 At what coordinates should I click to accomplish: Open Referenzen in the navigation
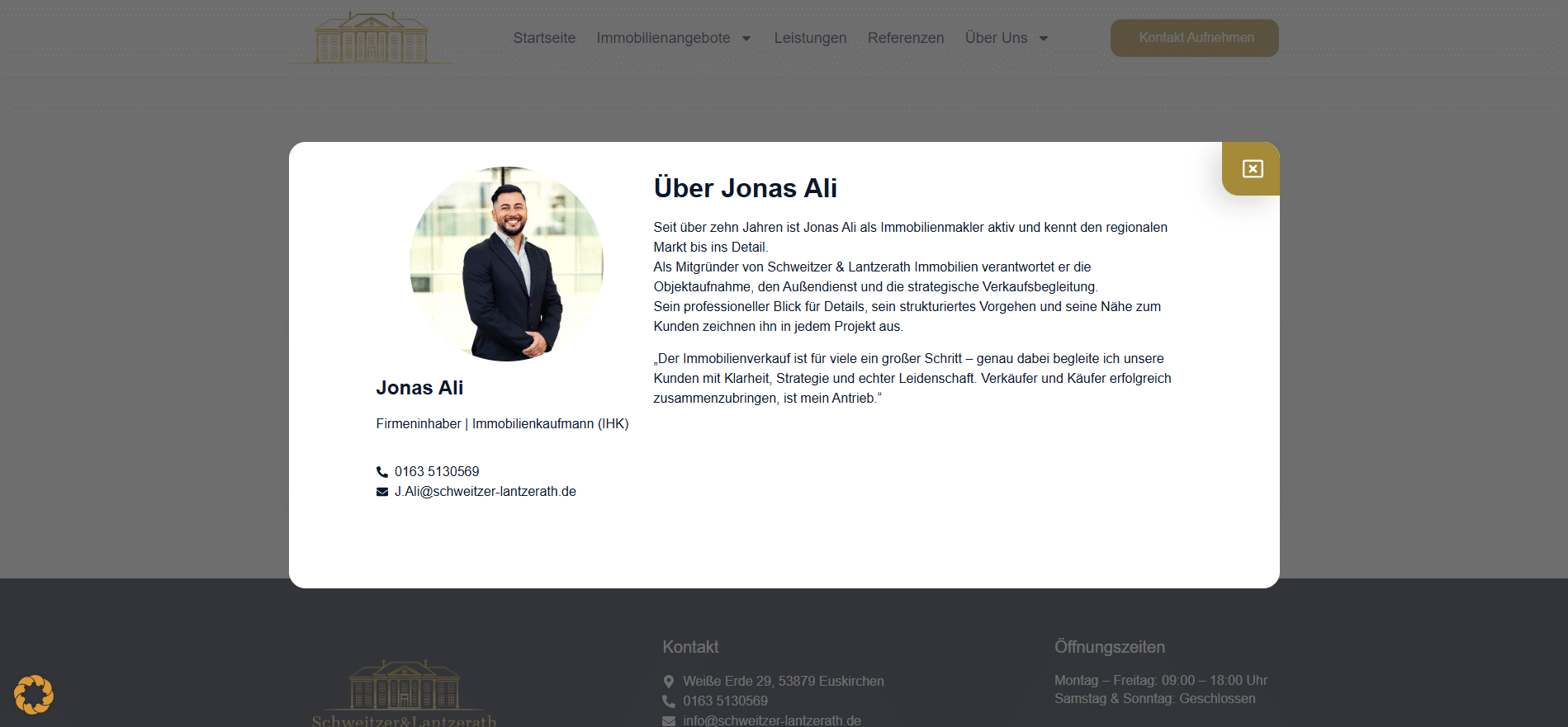click(x=905, y=38)
